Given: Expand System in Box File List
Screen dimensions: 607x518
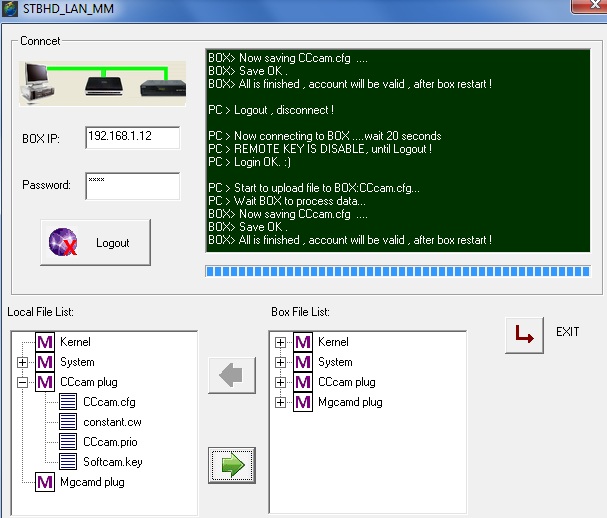Looking at the screenshot, I should coord(280,362).
